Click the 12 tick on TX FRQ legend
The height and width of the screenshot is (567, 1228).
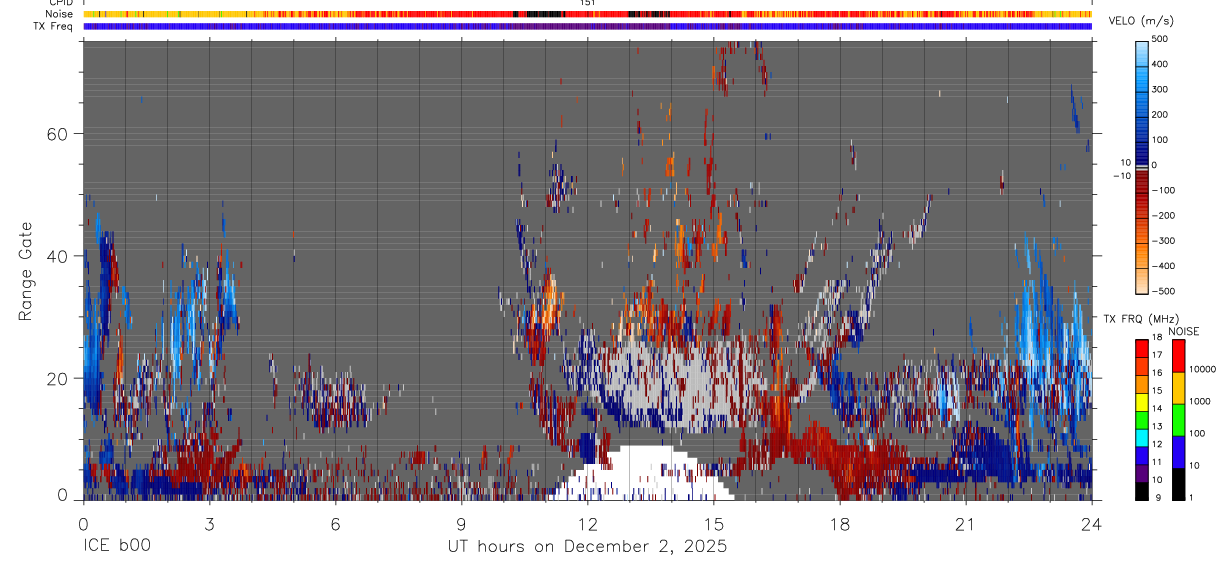[x=1158, y=445]
